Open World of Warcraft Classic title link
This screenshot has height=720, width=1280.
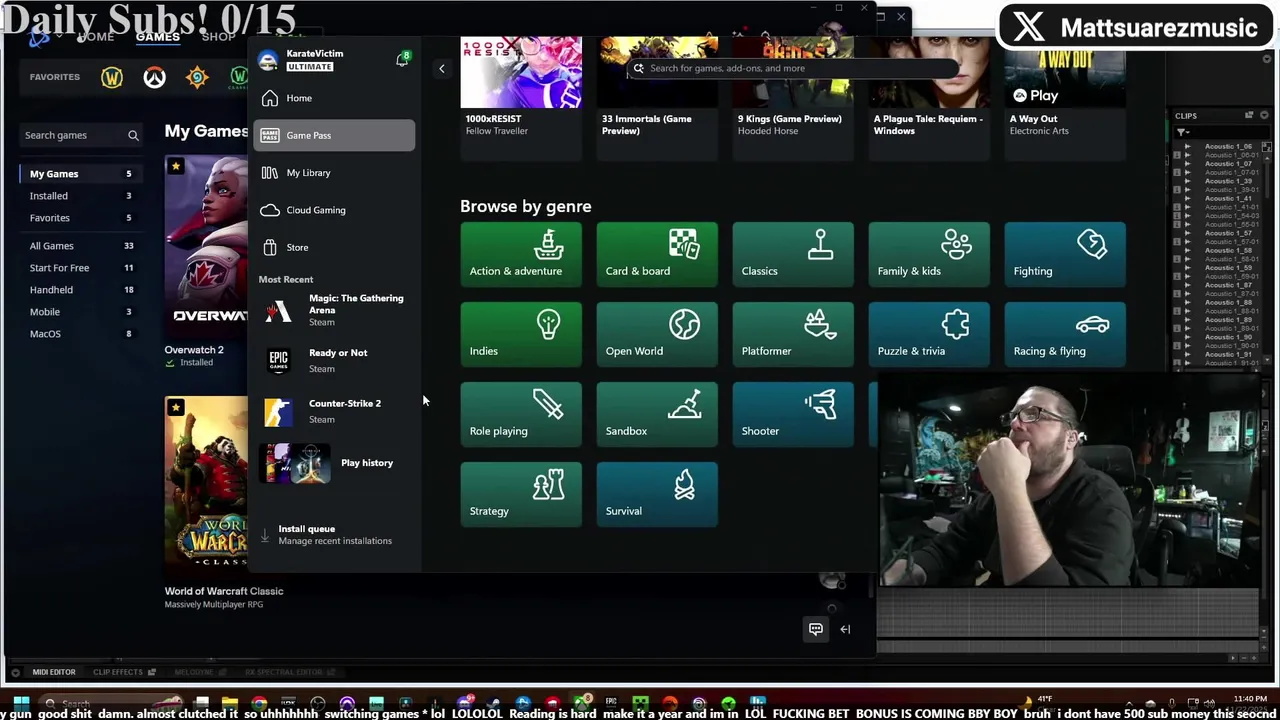point(224,591)
